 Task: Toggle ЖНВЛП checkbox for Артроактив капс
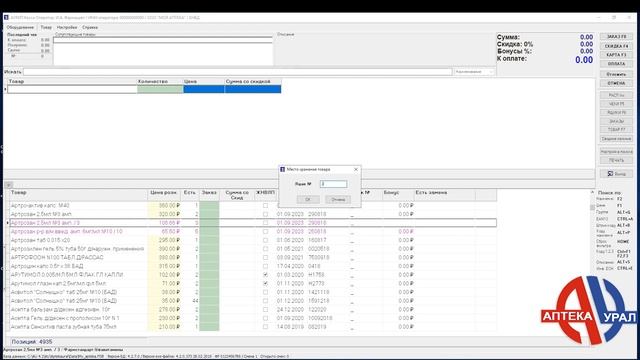tap(265, 205)
